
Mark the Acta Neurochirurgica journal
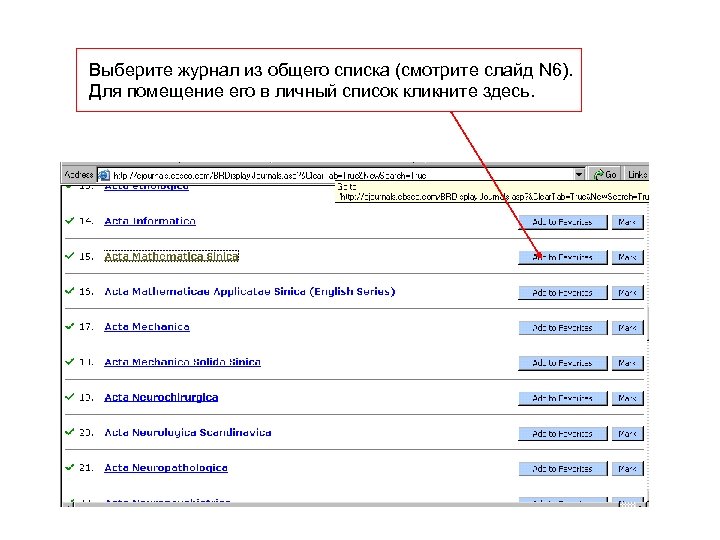[x=627, y=398]
